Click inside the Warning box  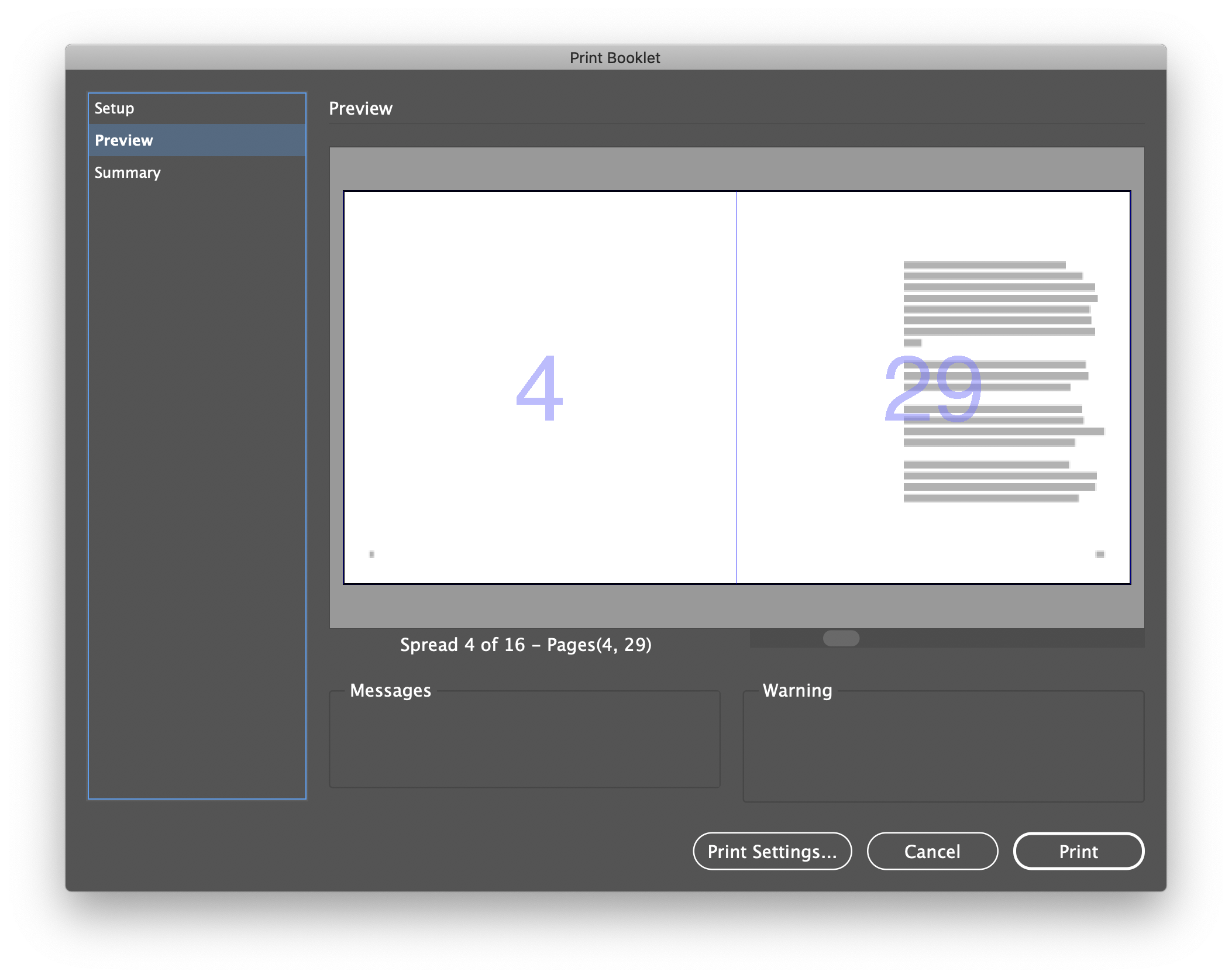(942, 746)
